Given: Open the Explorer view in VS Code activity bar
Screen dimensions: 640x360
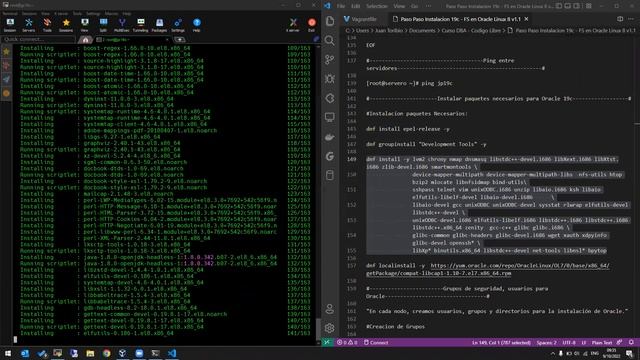Looking at the screenshot, I should pos(330,21).
